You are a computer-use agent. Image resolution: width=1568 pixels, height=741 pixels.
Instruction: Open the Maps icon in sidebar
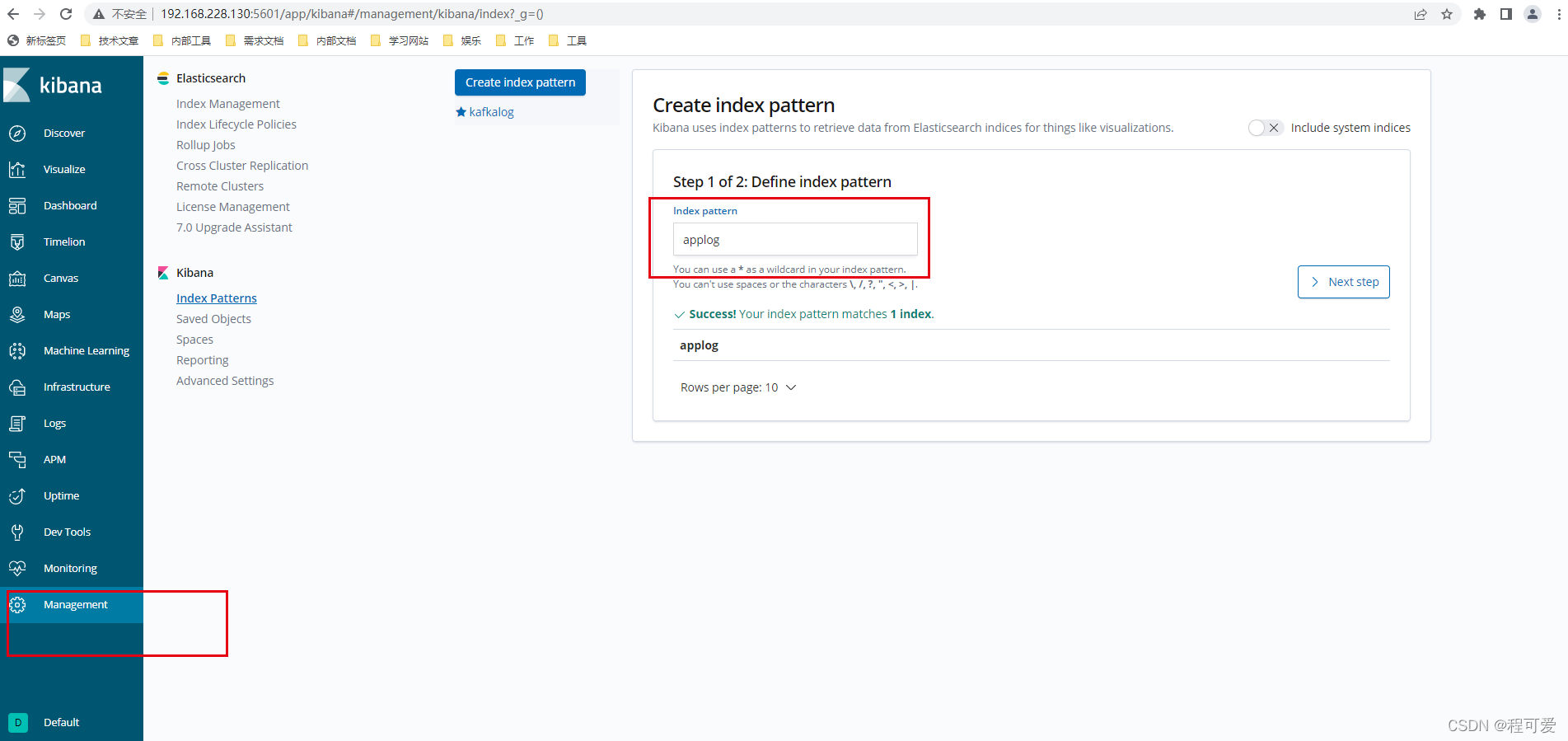(x=17, y=315)
